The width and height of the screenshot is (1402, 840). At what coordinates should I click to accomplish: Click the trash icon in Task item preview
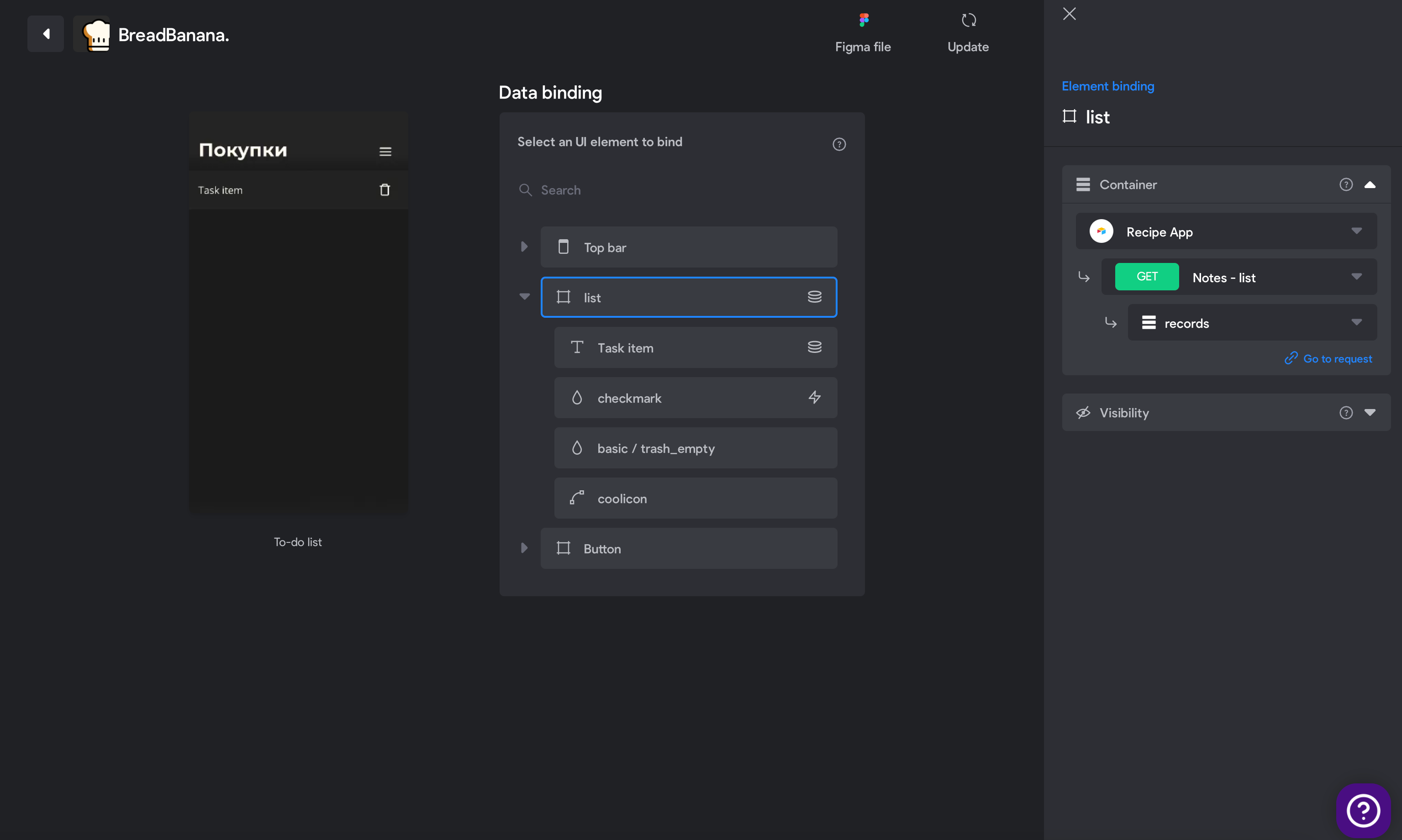385,189
